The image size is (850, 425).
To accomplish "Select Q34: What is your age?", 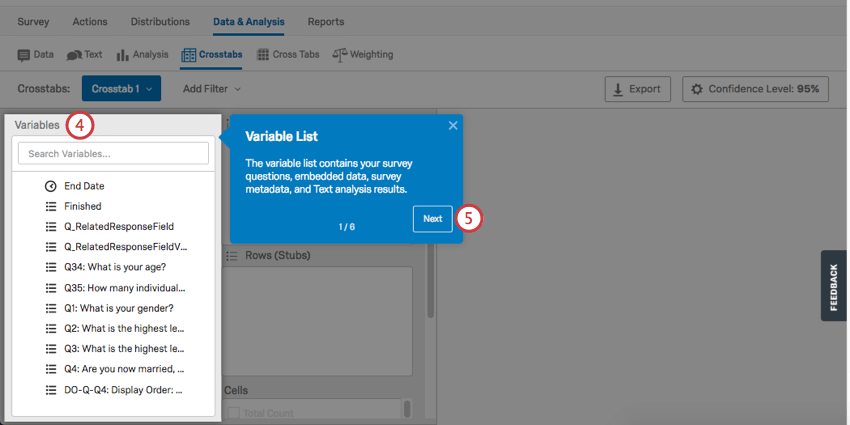I will 113,267.
